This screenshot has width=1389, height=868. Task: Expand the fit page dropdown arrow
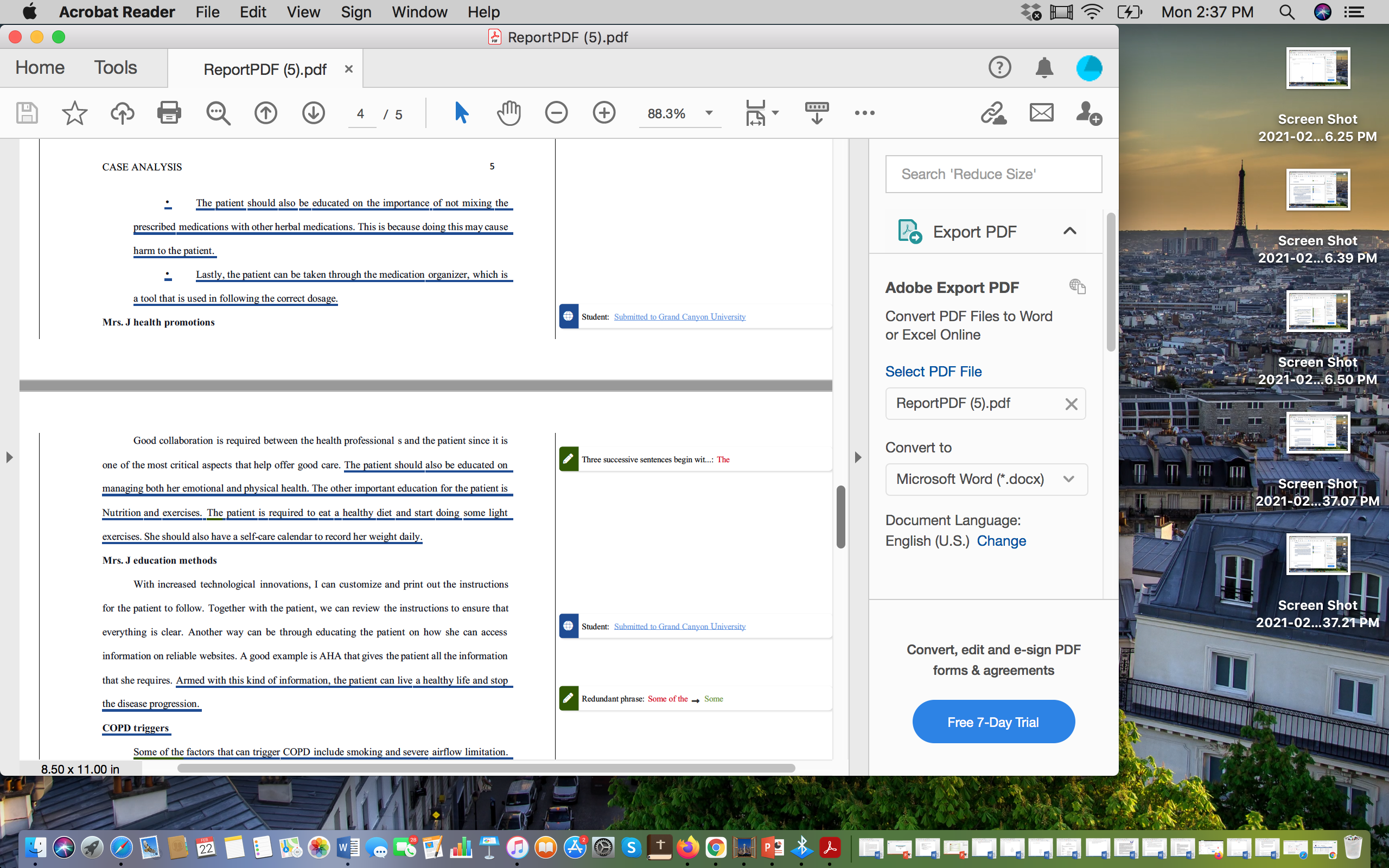pyautogui.click(x=775, y=112)
